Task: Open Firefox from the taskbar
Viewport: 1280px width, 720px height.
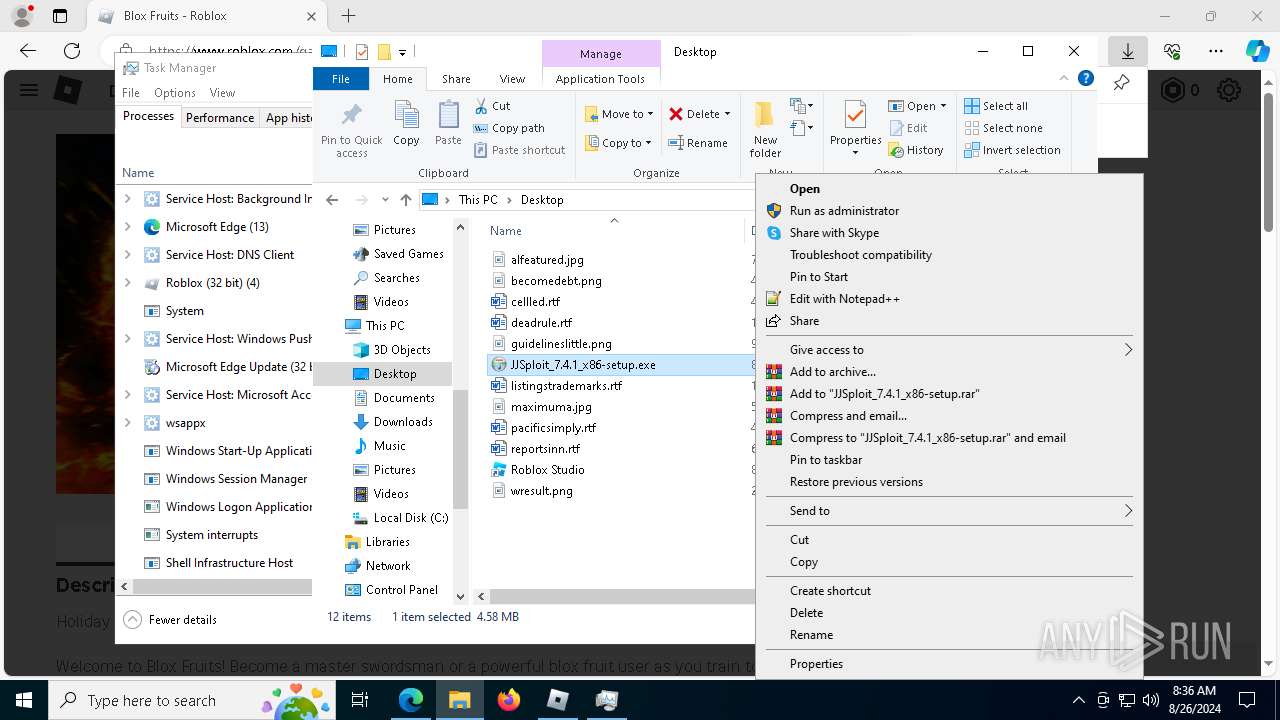Action: point(509,700)
